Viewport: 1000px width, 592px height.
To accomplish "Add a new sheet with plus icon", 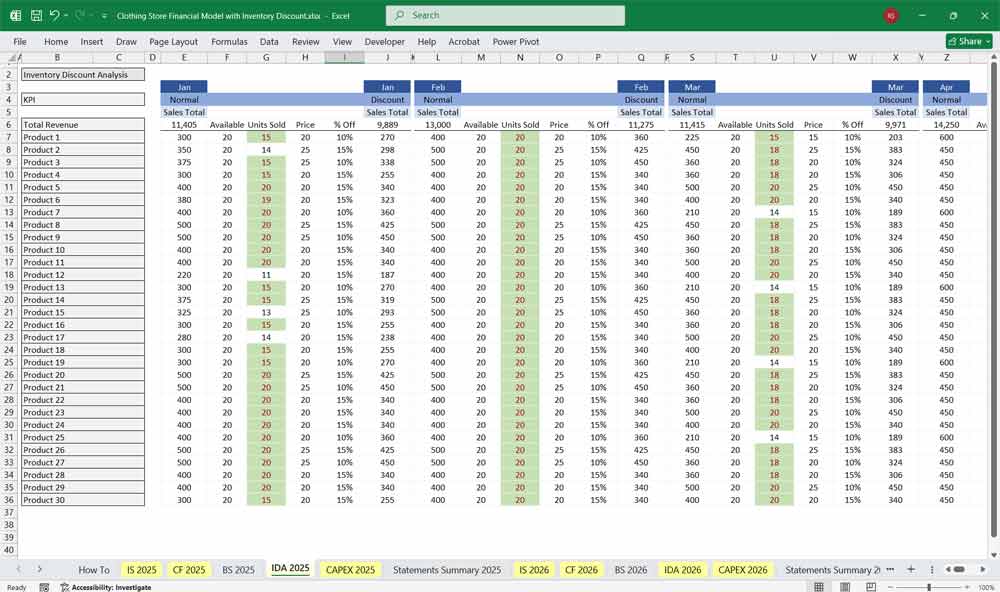I will coord(911,569).
